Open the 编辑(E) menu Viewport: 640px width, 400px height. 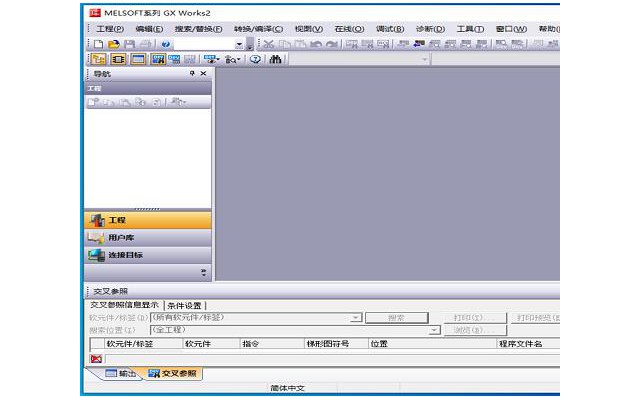[149, 29]
